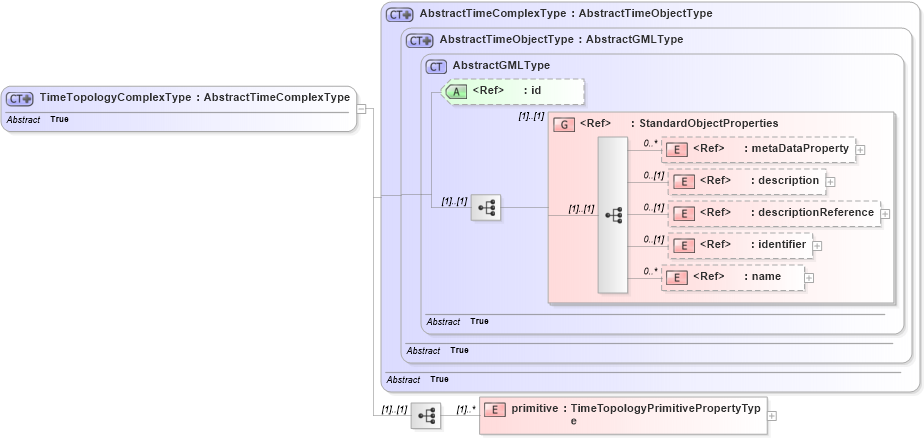Click the CT icon of AbstractTimeObjectType
This screenshot has height=438, width=924.
(420, 41)
